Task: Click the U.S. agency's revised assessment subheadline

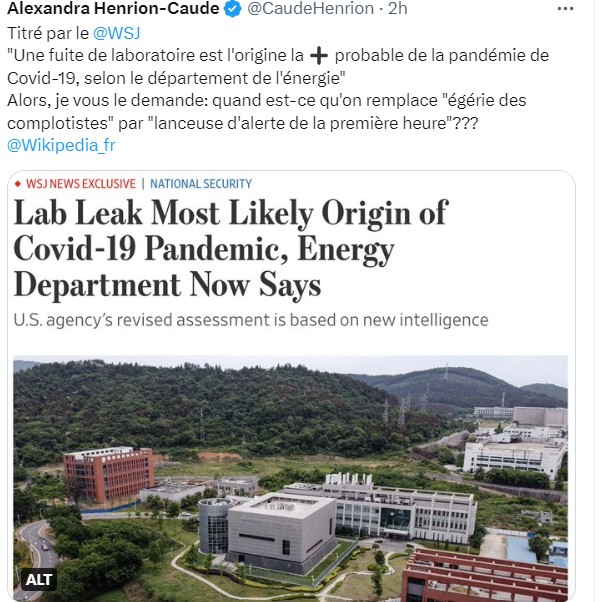Action: [251, 320]
